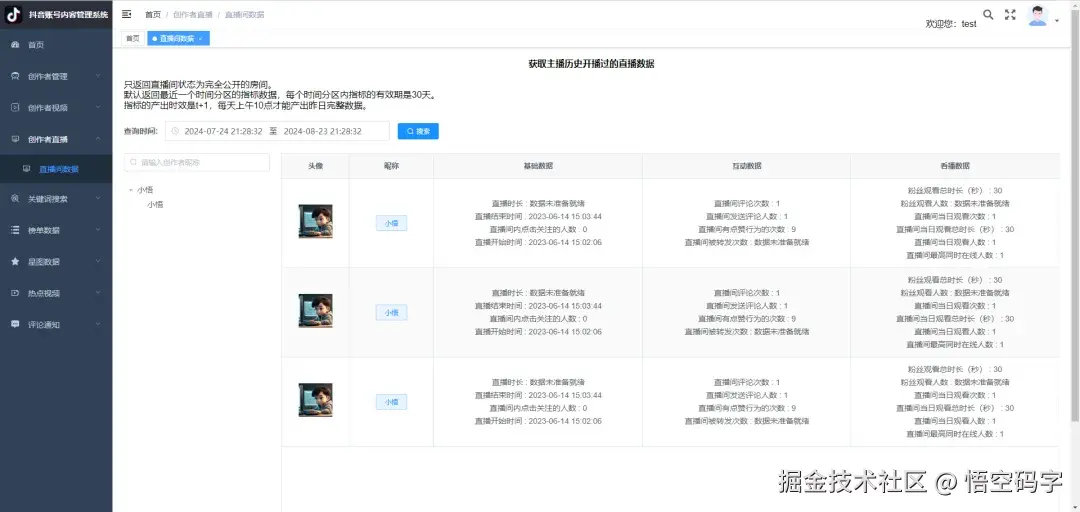
Task: Select 直播间数据 submenu item
Action: (56, 169)
